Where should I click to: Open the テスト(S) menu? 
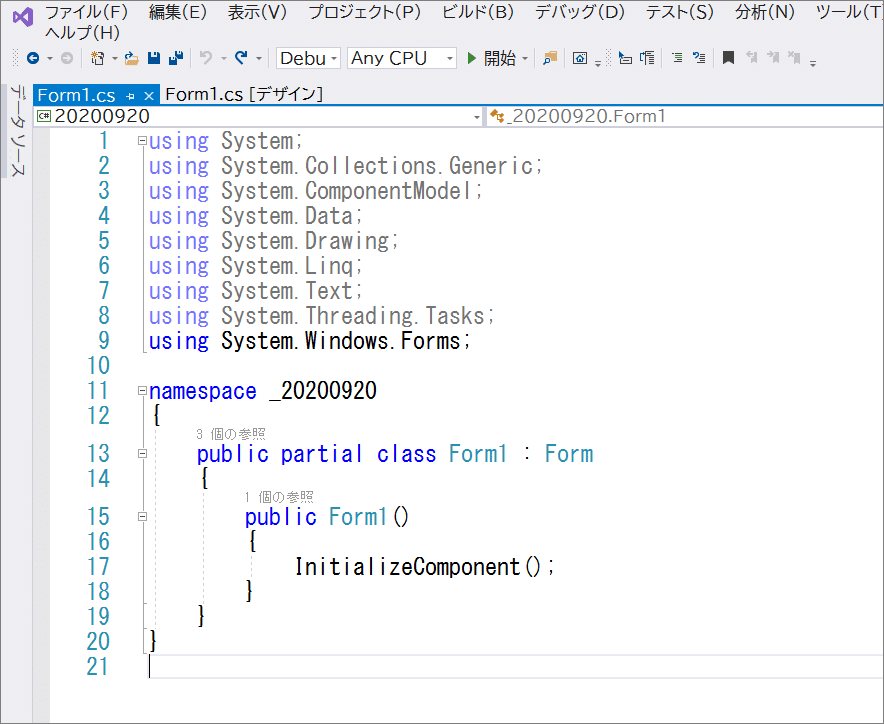679,12
